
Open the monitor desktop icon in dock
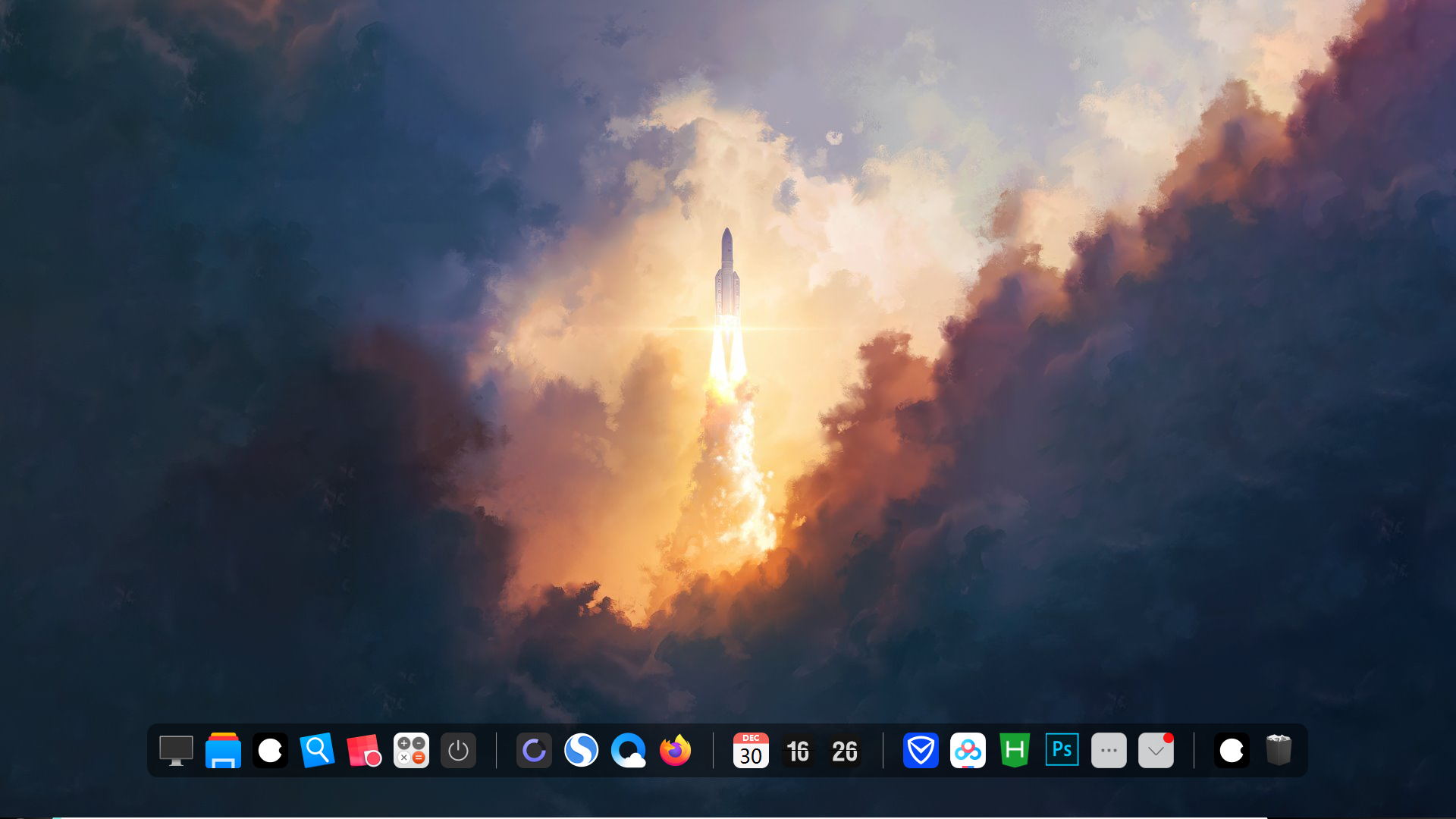176,751
